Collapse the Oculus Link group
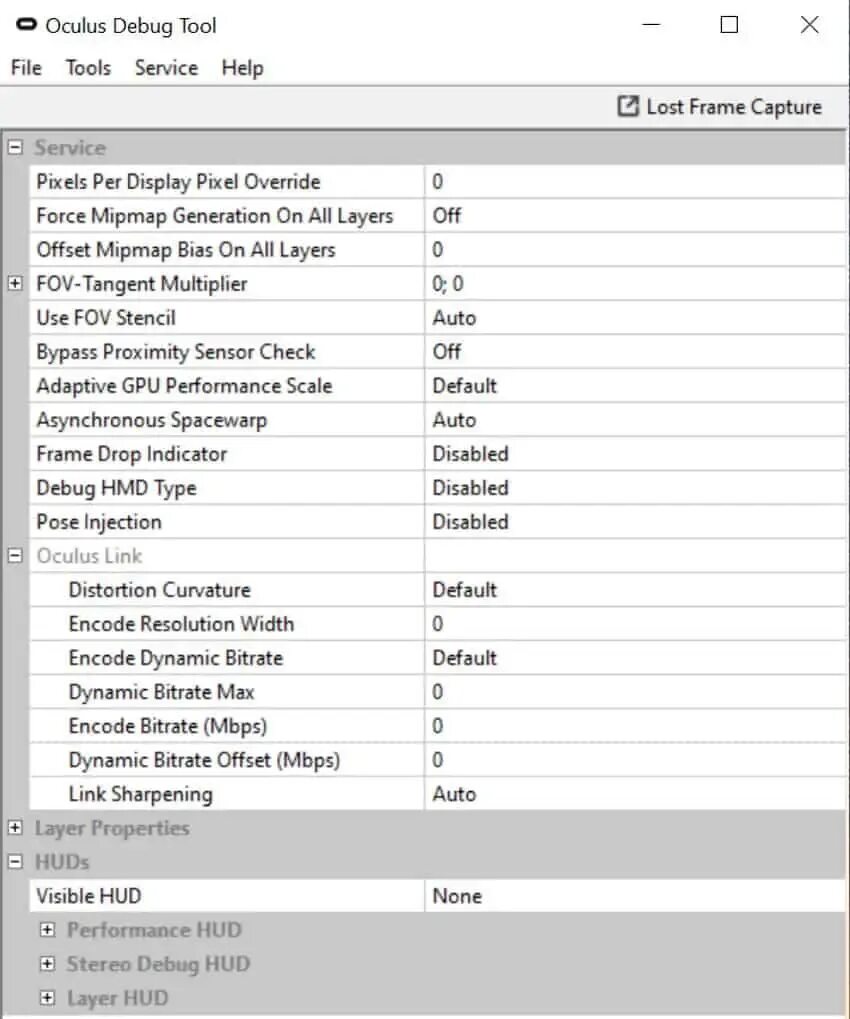 (x=15, y=556)
